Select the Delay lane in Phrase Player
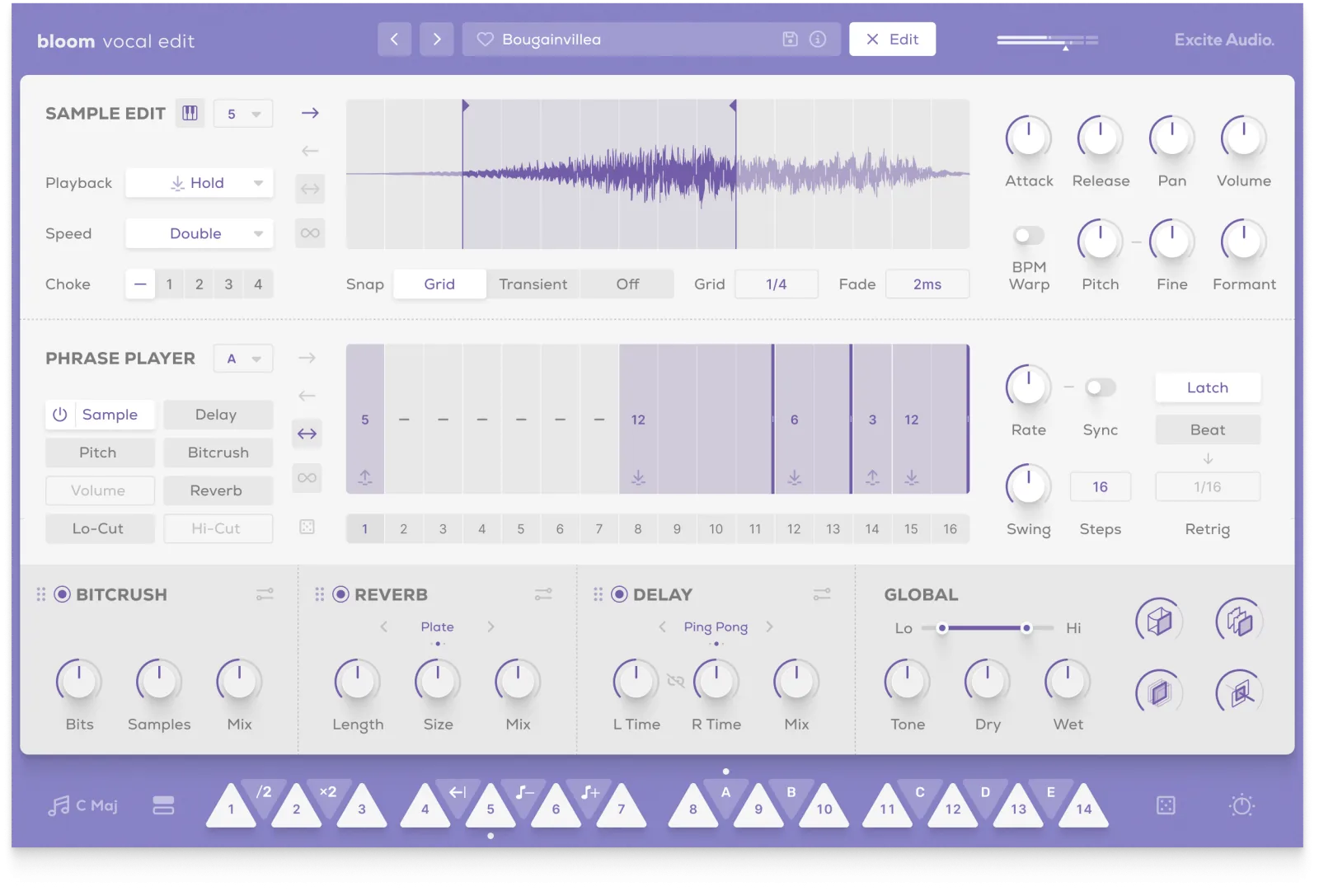Viewport: 1319px width, 896px height. click(x=218, y=415)
